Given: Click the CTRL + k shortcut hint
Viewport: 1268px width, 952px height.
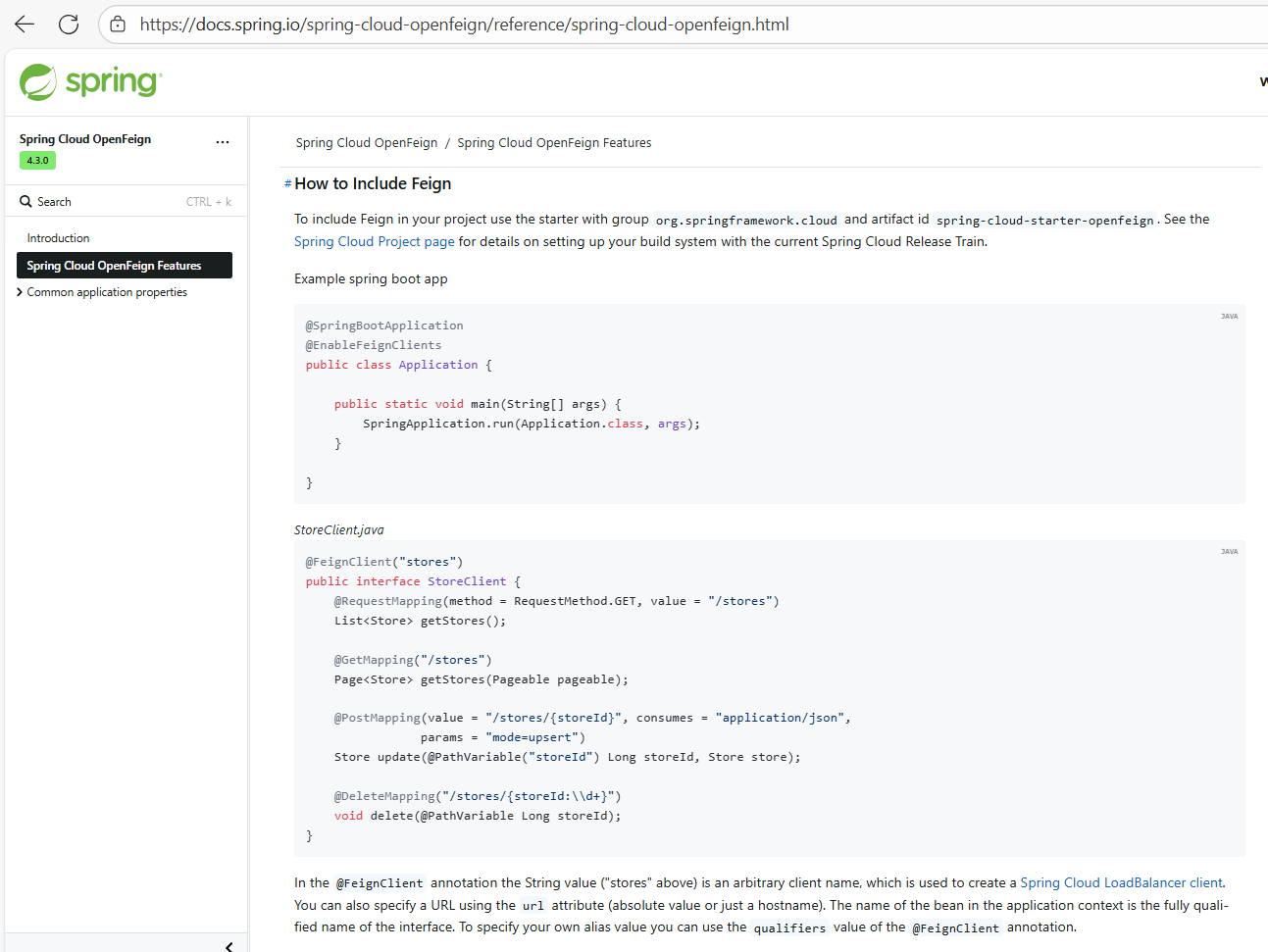Looking at the screenshot, I should click(209, 202).
